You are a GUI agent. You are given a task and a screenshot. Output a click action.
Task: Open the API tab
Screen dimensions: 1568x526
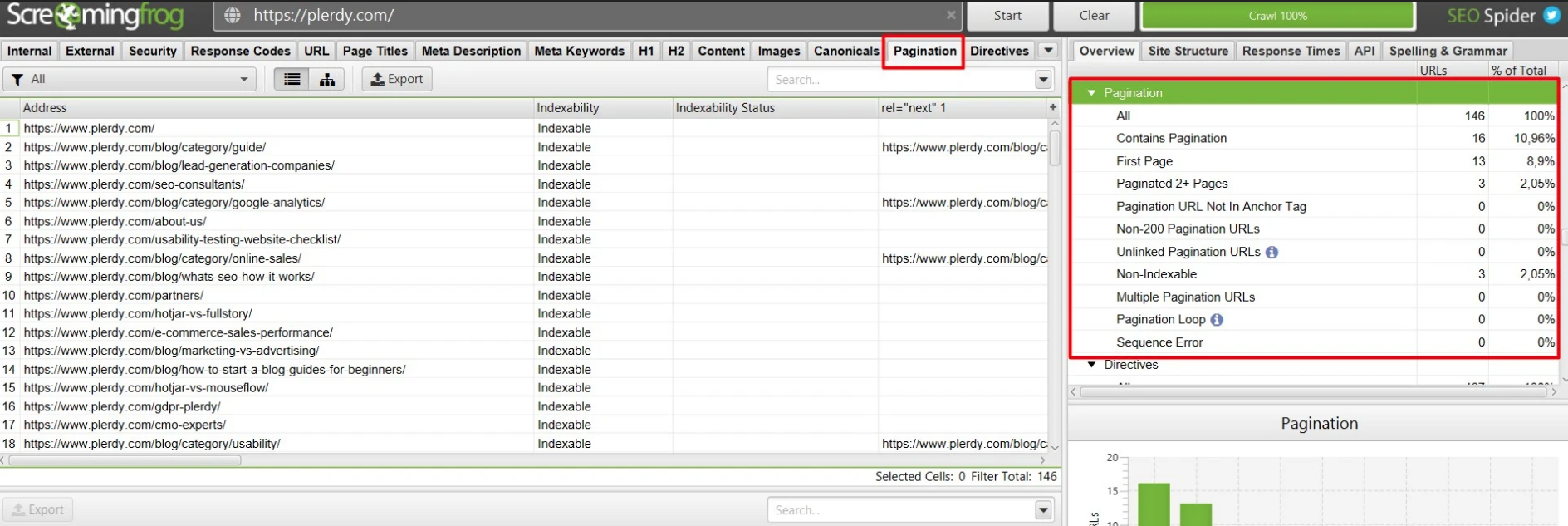[1364, 51]
